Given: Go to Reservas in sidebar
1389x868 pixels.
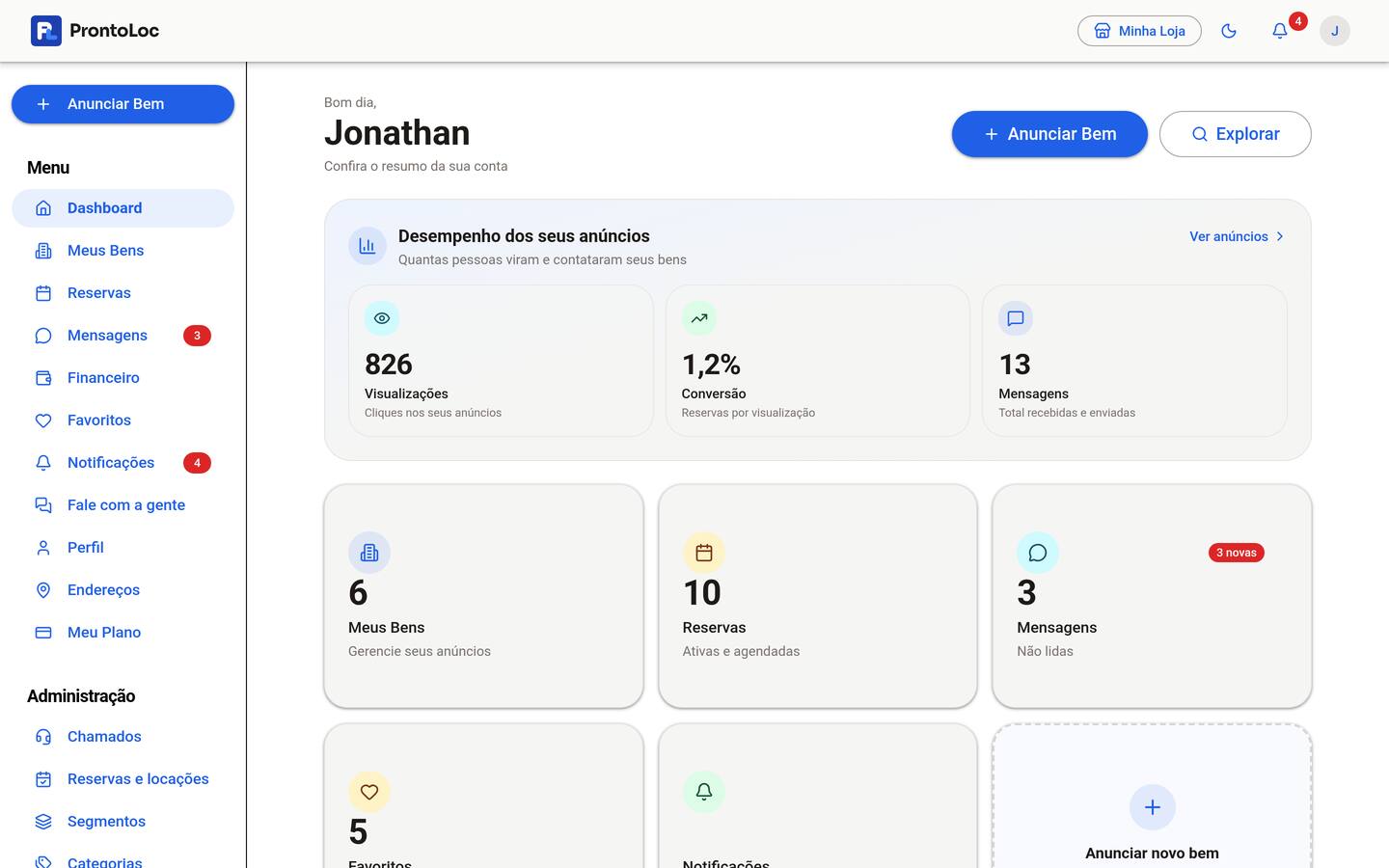Looking at the screenshot, I should pyautogui.click(x=123, y=293).
